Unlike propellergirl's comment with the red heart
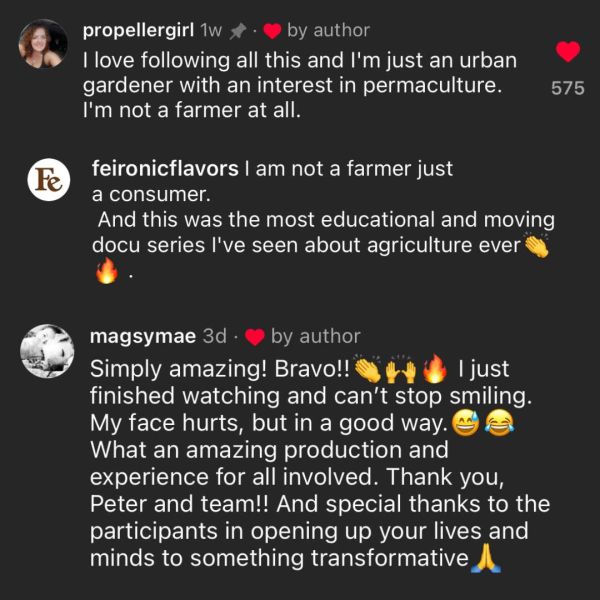This screenshot has height=600, width=600. point(567,51)
